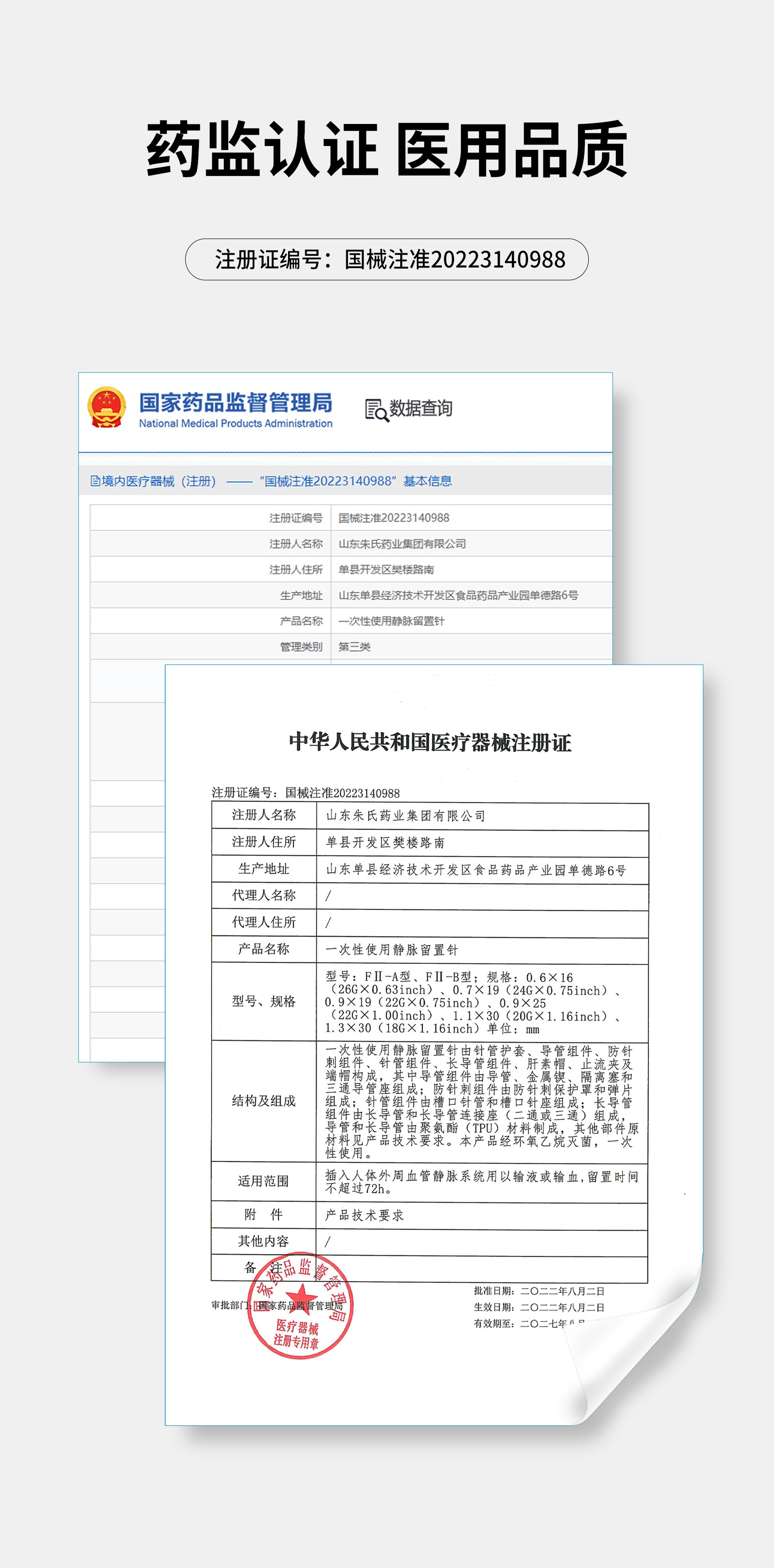
Task: Click the document icon before 境内医疗器械
Action: point(95,481)
